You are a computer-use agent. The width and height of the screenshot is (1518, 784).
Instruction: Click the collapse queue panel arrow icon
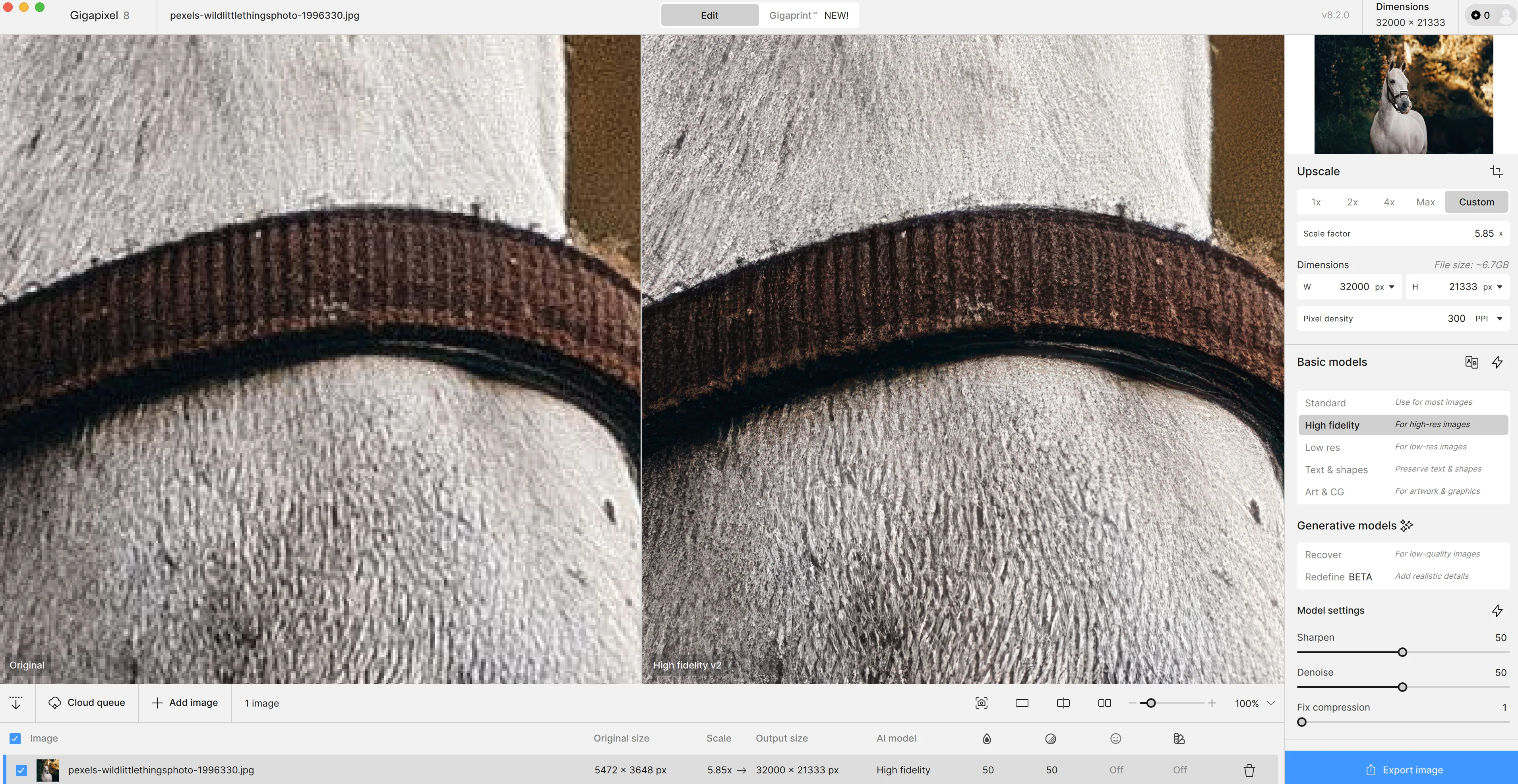16,702
